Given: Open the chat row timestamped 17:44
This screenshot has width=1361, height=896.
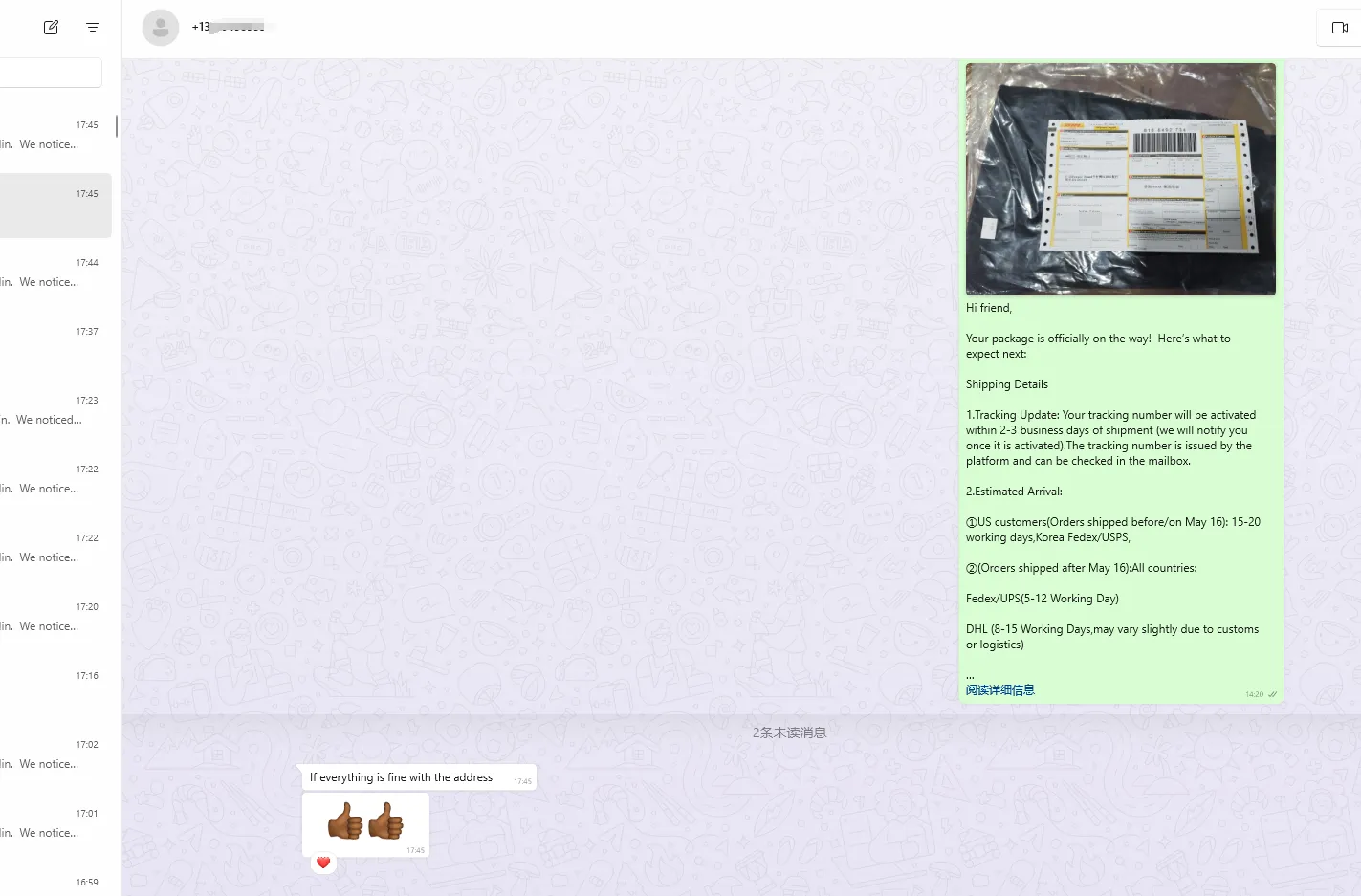Looking at the screenshot, I should tap(56, 274).
